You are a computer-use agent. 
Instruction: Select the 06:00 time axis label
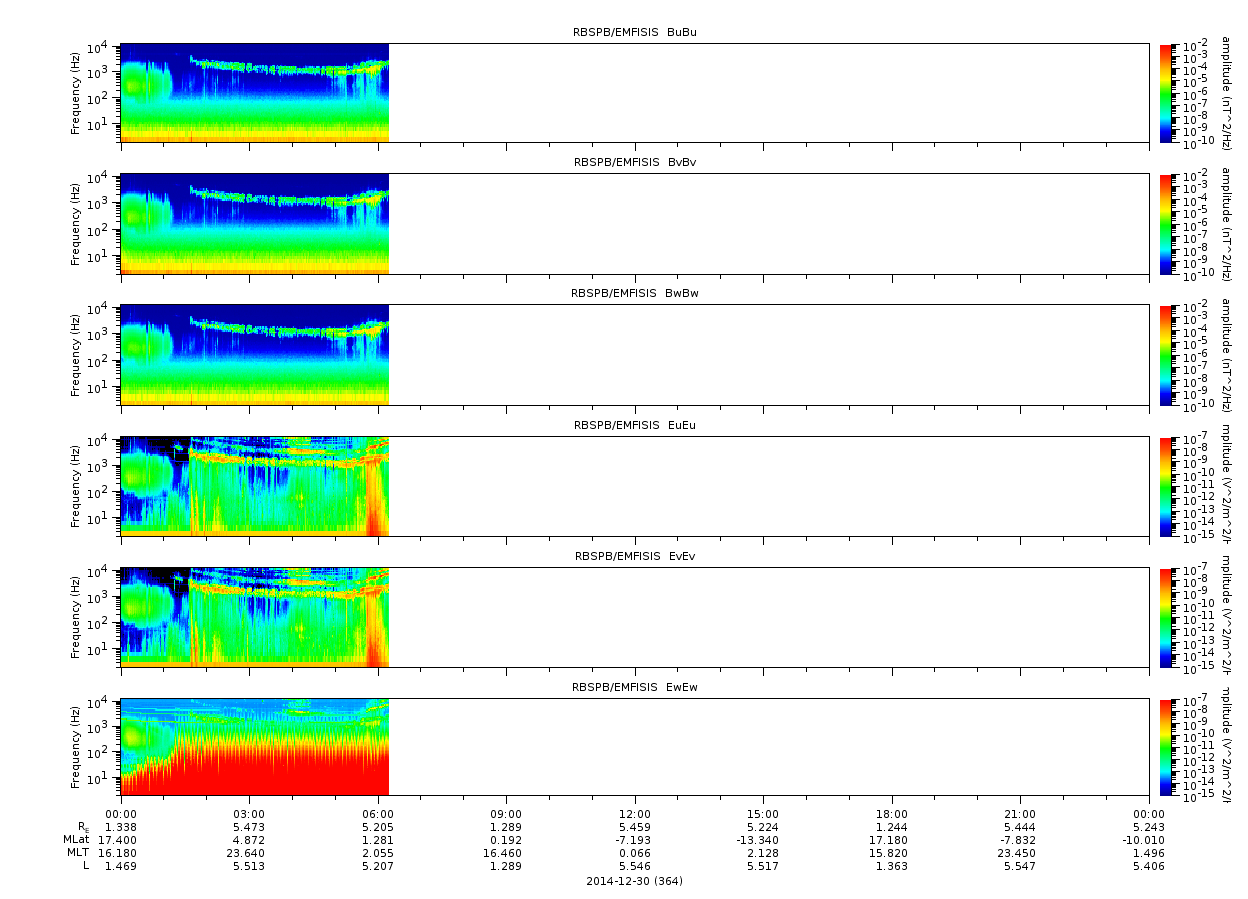click(377, 814)
